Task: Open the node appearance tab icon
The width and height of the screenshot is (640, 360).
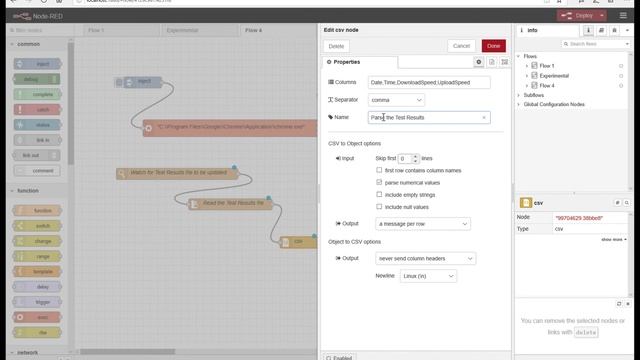Action: point(505,62)
